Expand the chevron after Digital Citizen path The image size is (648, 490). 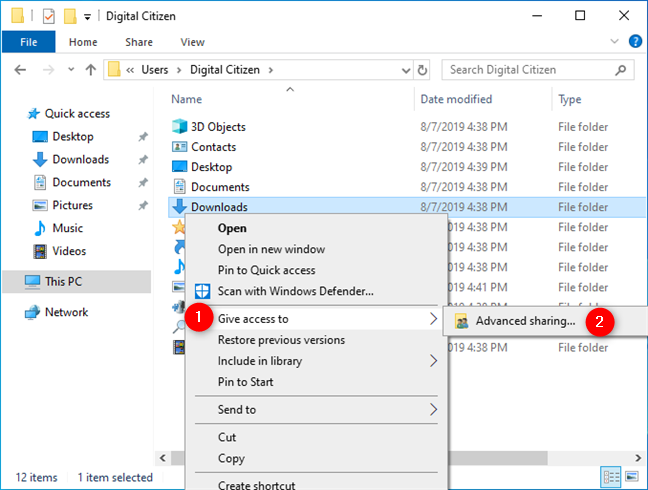[x=271, y=70]
